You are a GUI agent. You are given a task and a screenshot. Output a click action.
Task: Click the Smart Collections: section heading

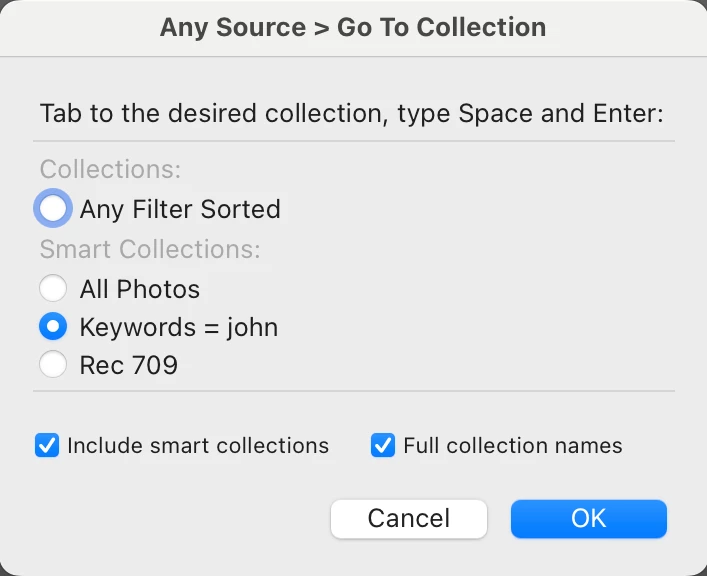pyautogui.click(x=150, y=249)
